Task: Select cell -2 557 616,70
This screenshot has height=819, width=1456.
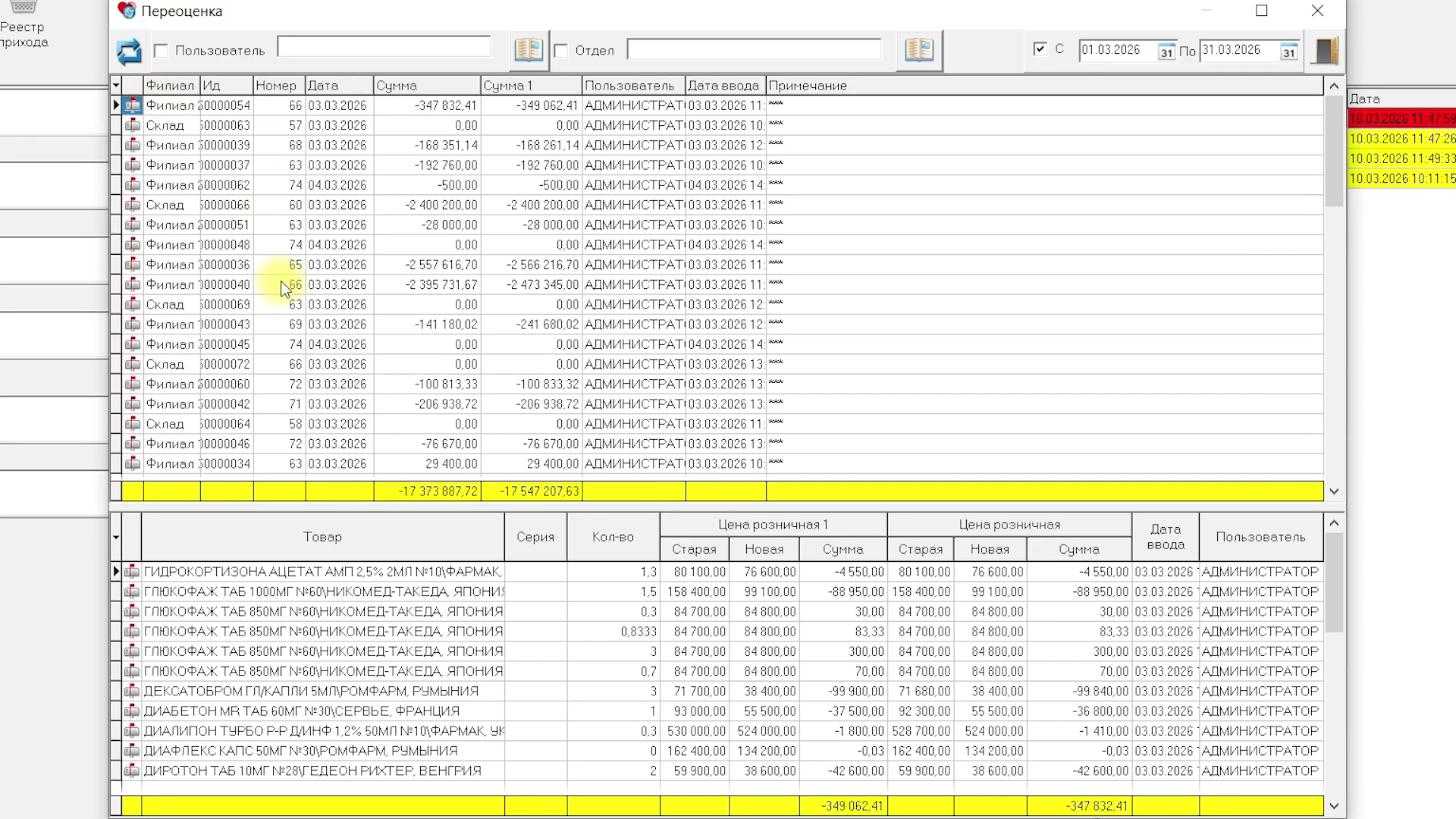Action: coord(427,265)
